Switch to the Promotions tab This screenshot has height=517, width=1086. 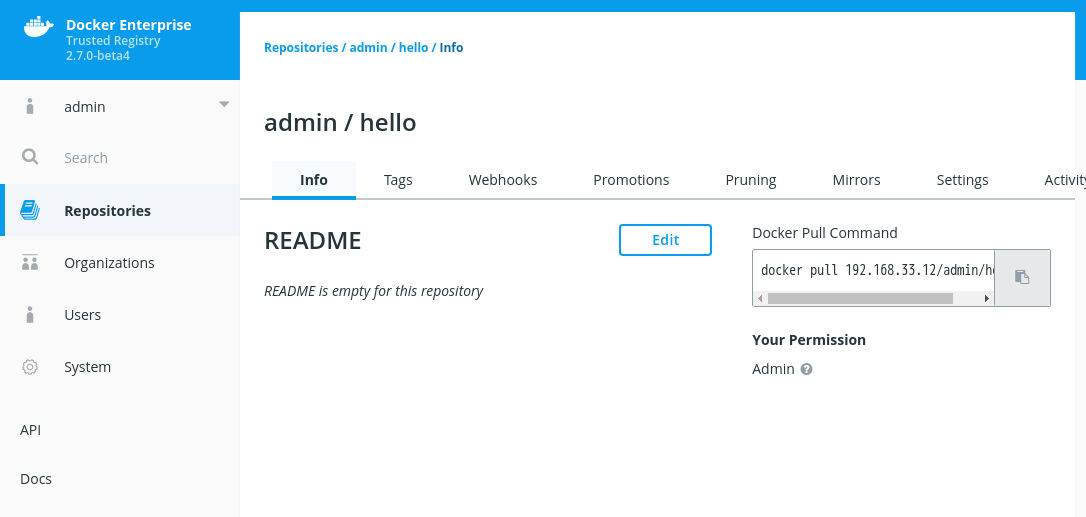(x=631, y=180)
